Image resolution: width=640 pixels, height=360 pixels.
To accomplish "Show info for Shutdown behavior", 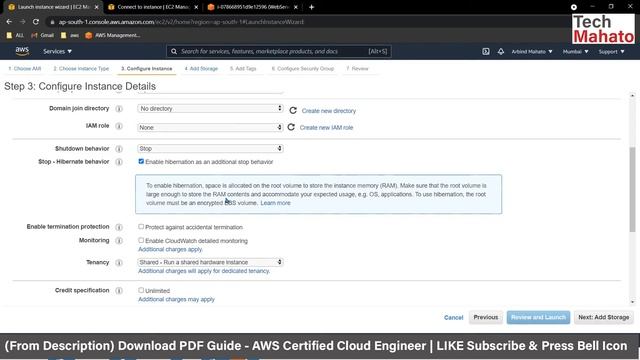I will tap(119, 149).
